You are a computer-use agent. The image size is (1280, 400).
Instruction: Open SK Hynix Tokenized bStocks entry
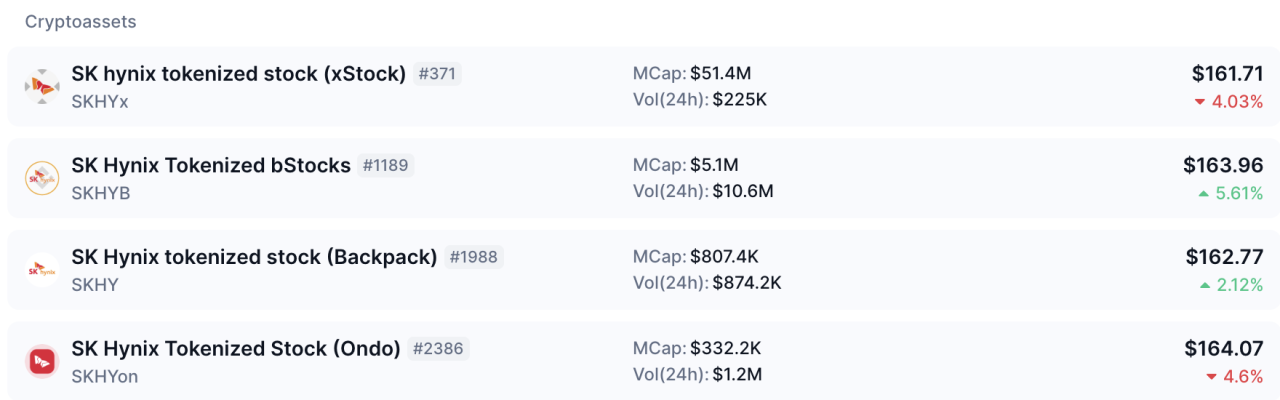click(x=211, y=165)
